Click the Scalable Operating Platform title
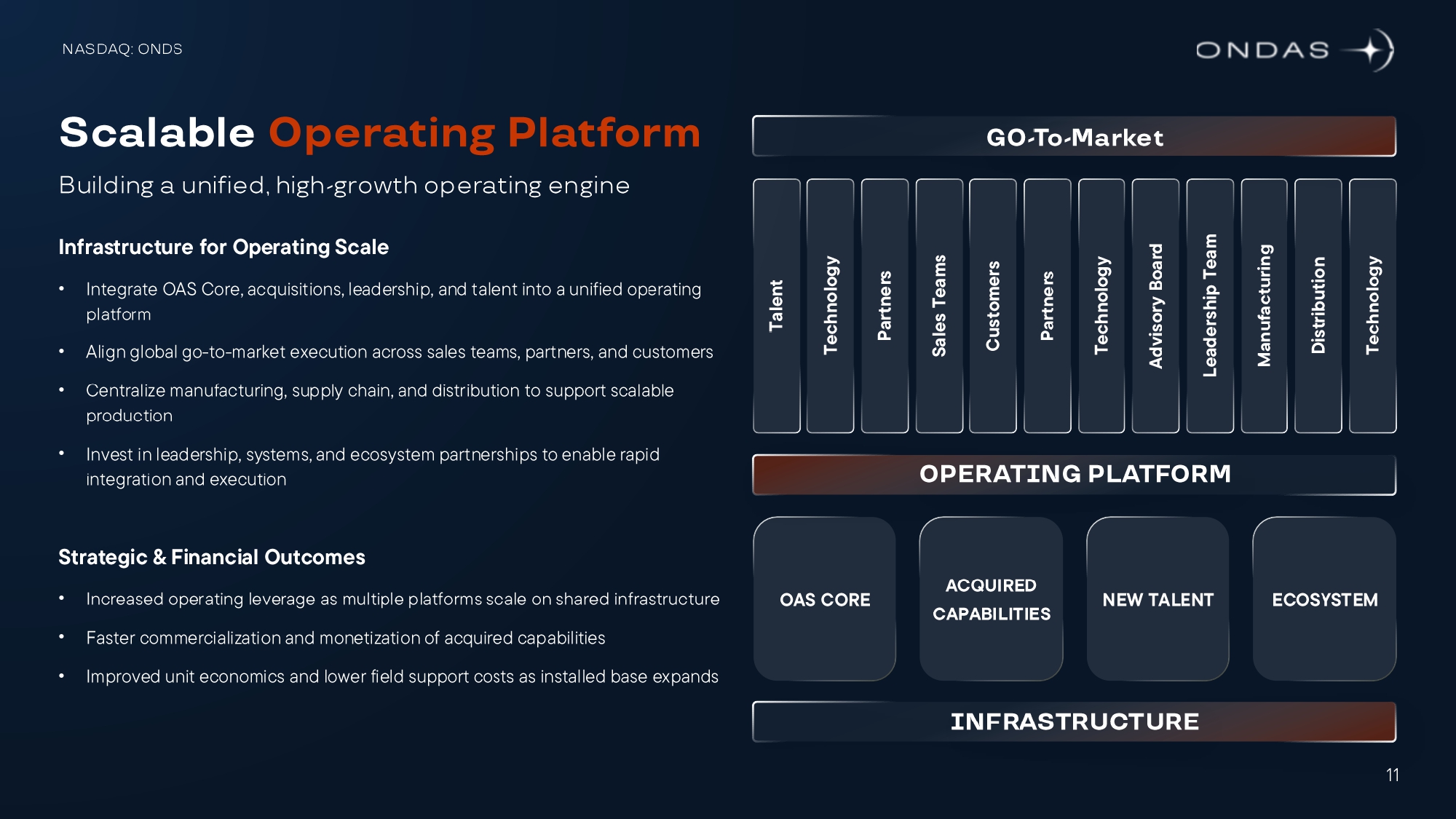The height and width of the screenshot is (819, 1456). (x=379, y=133)
